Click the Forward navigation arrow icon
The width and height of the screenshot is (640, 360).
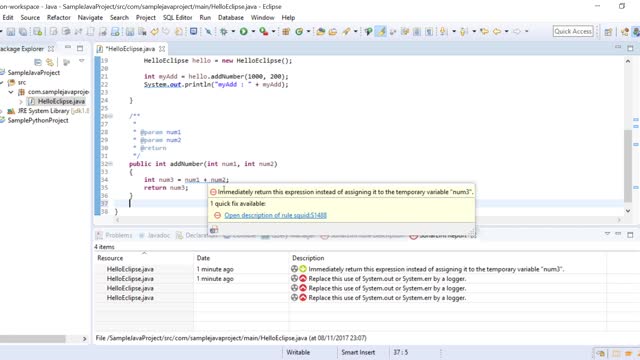coord(517,31)
